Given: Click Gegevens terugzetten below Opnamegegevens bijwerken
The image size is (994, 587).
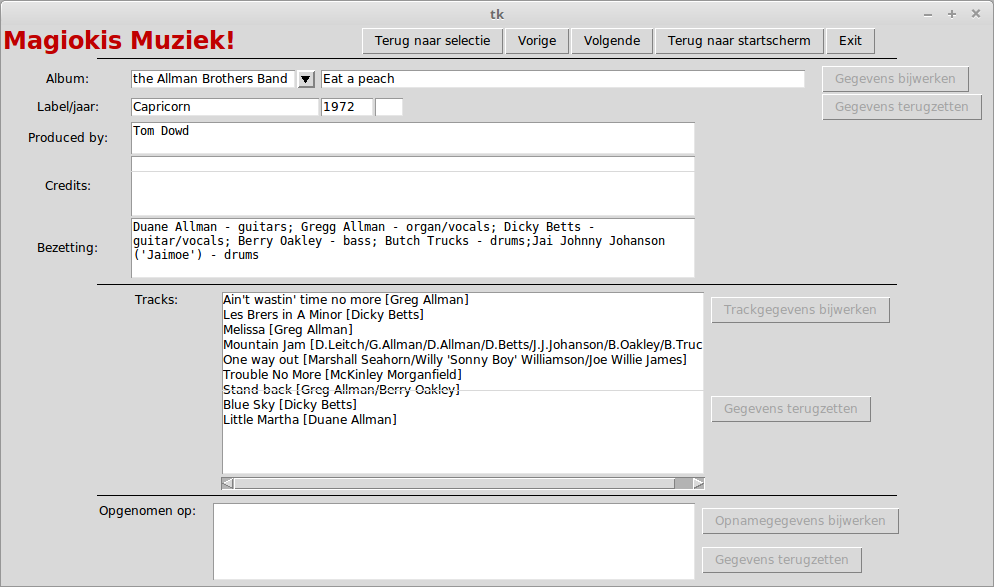Looking at the screenshot, I should (x=782, y=560).
